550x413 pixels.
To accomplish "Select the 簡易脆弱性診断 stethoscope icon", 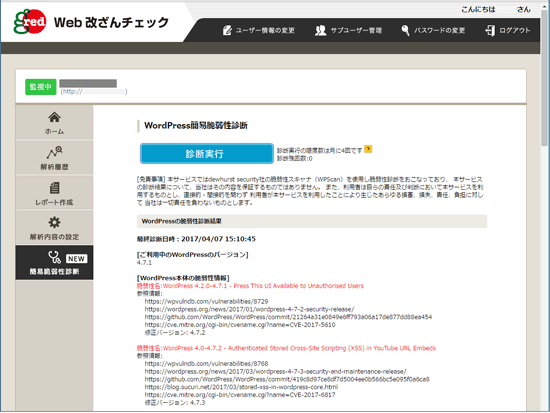I will tap(54, 257).
